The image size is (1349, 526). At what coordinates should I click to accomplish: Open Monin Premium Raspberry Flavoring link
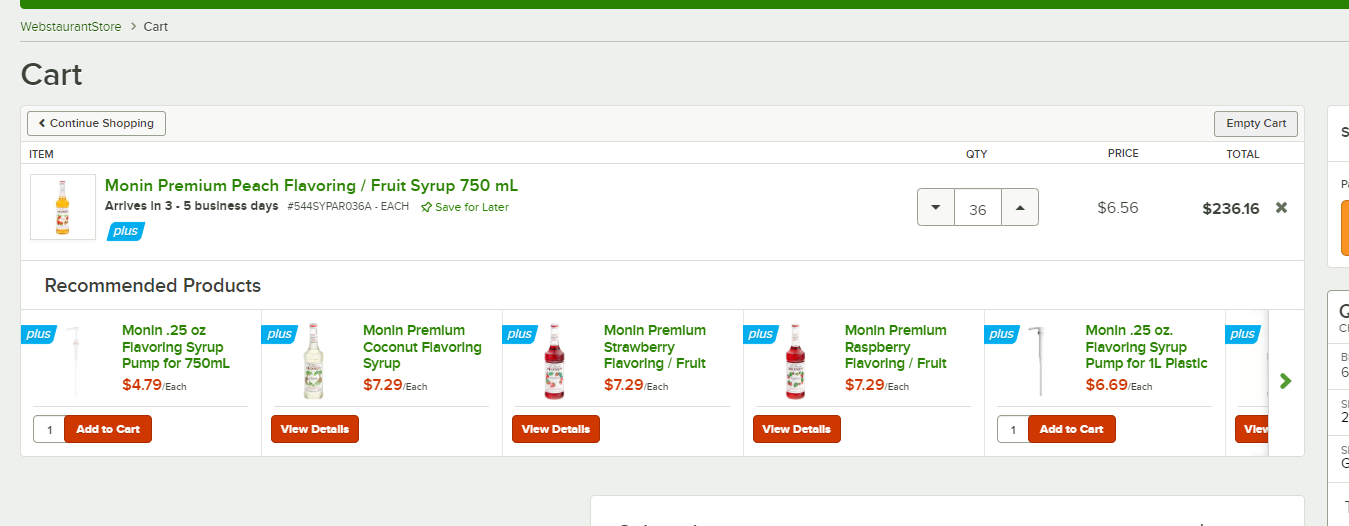(896, 347)
